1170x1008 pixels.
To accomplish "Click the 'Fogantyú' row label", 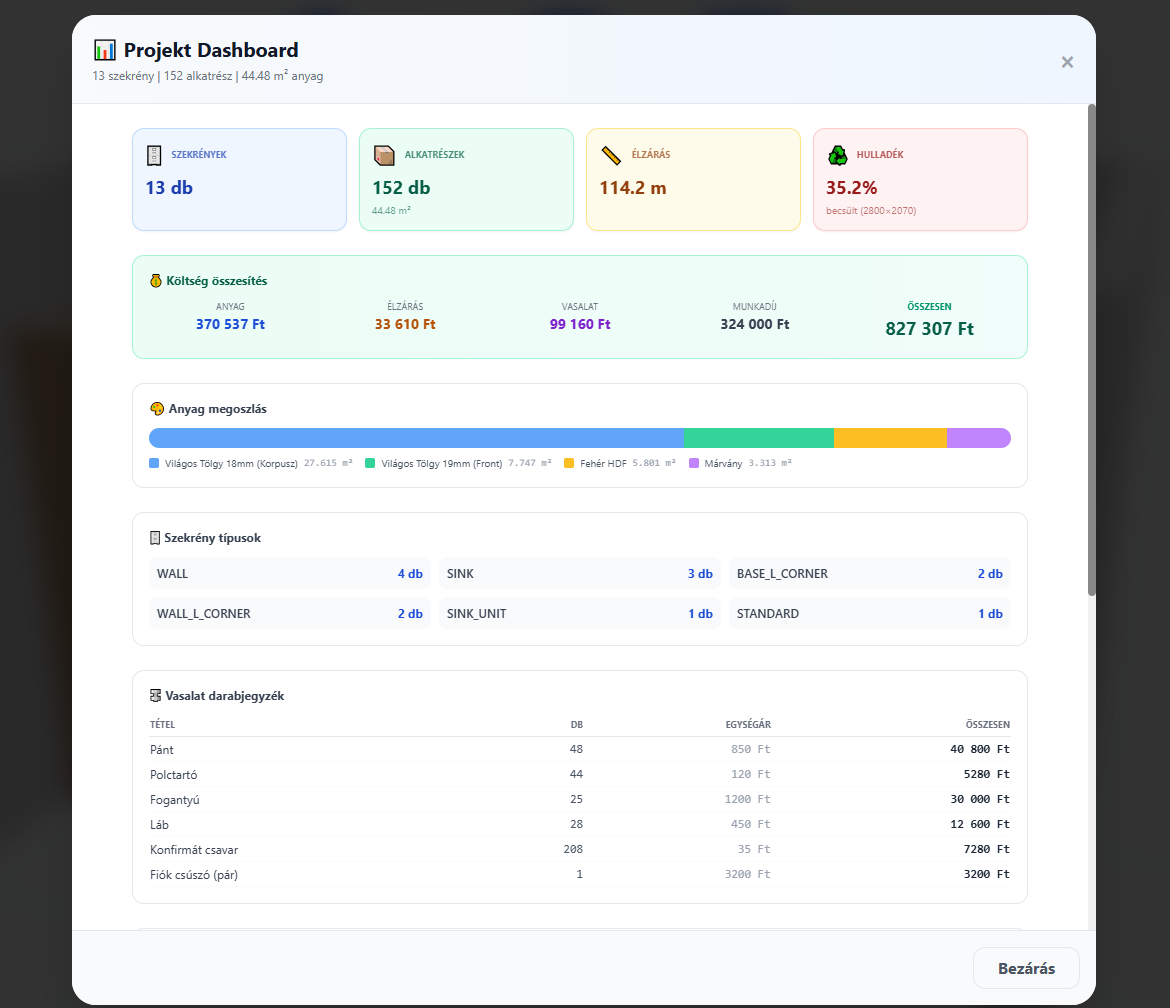I will tap(175, 800).
